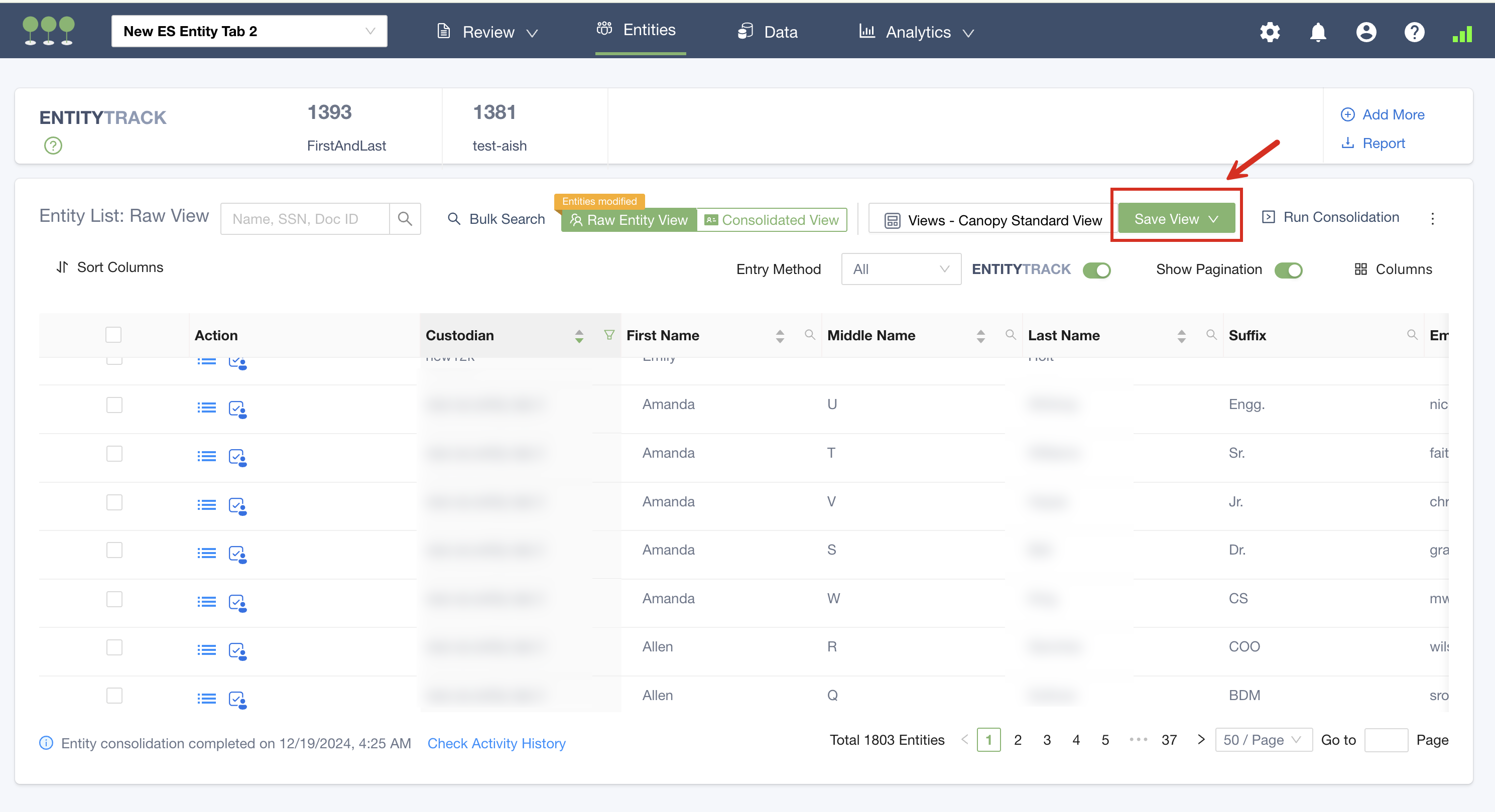The image size is (1495, 812).
Task: Click the Check Activity History link
Action: coord(496,743)
